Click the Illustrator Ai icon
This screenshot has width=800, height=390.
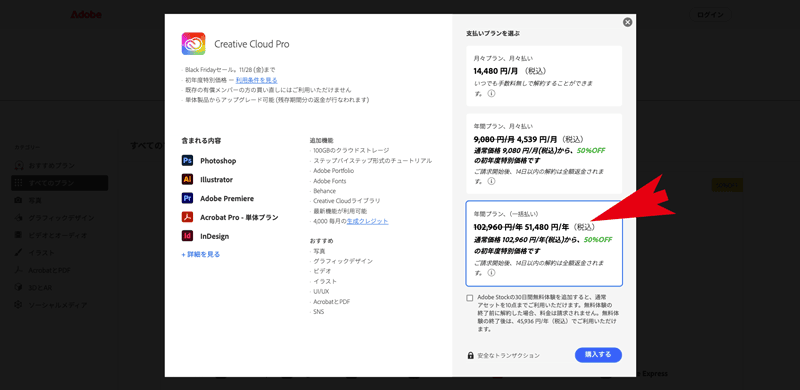187,179
